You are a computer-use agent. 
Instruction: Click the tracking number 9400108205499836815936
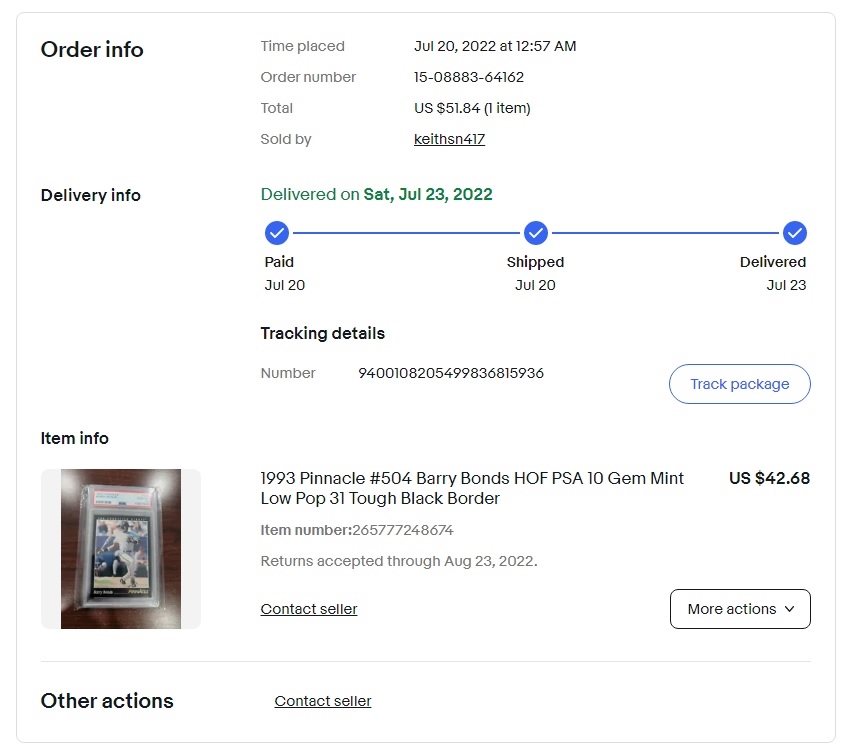(x=451, y=373)
